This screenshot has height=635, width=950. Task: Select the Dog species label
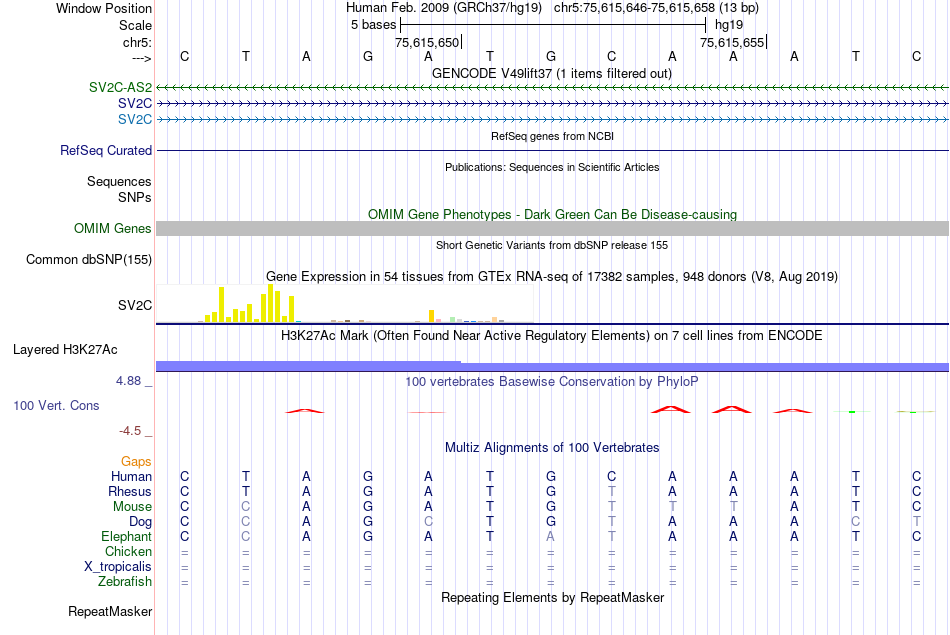coord(140,521)
